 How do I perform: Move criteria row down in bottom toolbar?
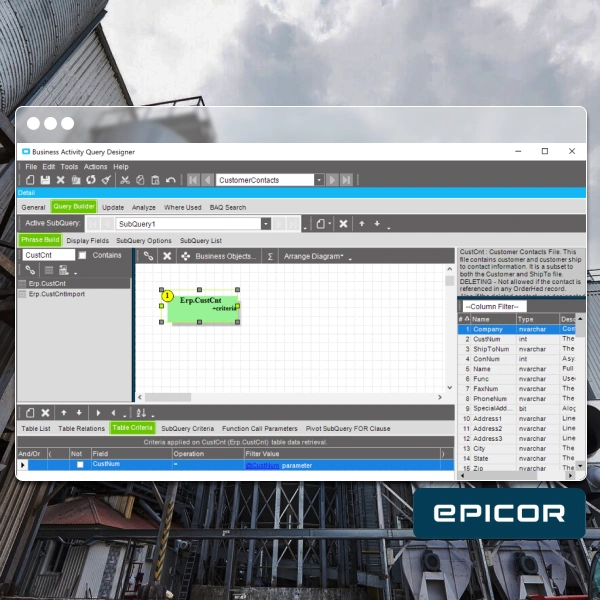[x=79, y=412]
